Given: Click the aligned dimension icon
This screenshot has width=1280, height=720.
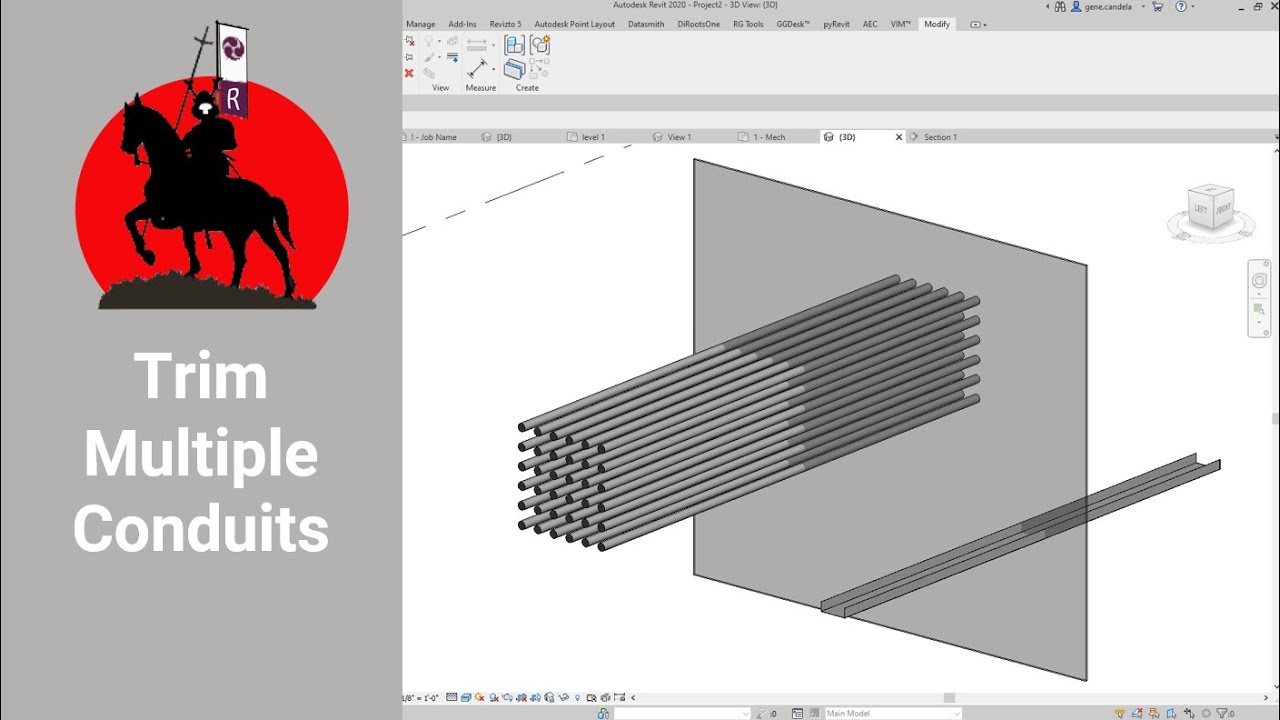Looking at the screenshot, I should (x=477, y=45).
